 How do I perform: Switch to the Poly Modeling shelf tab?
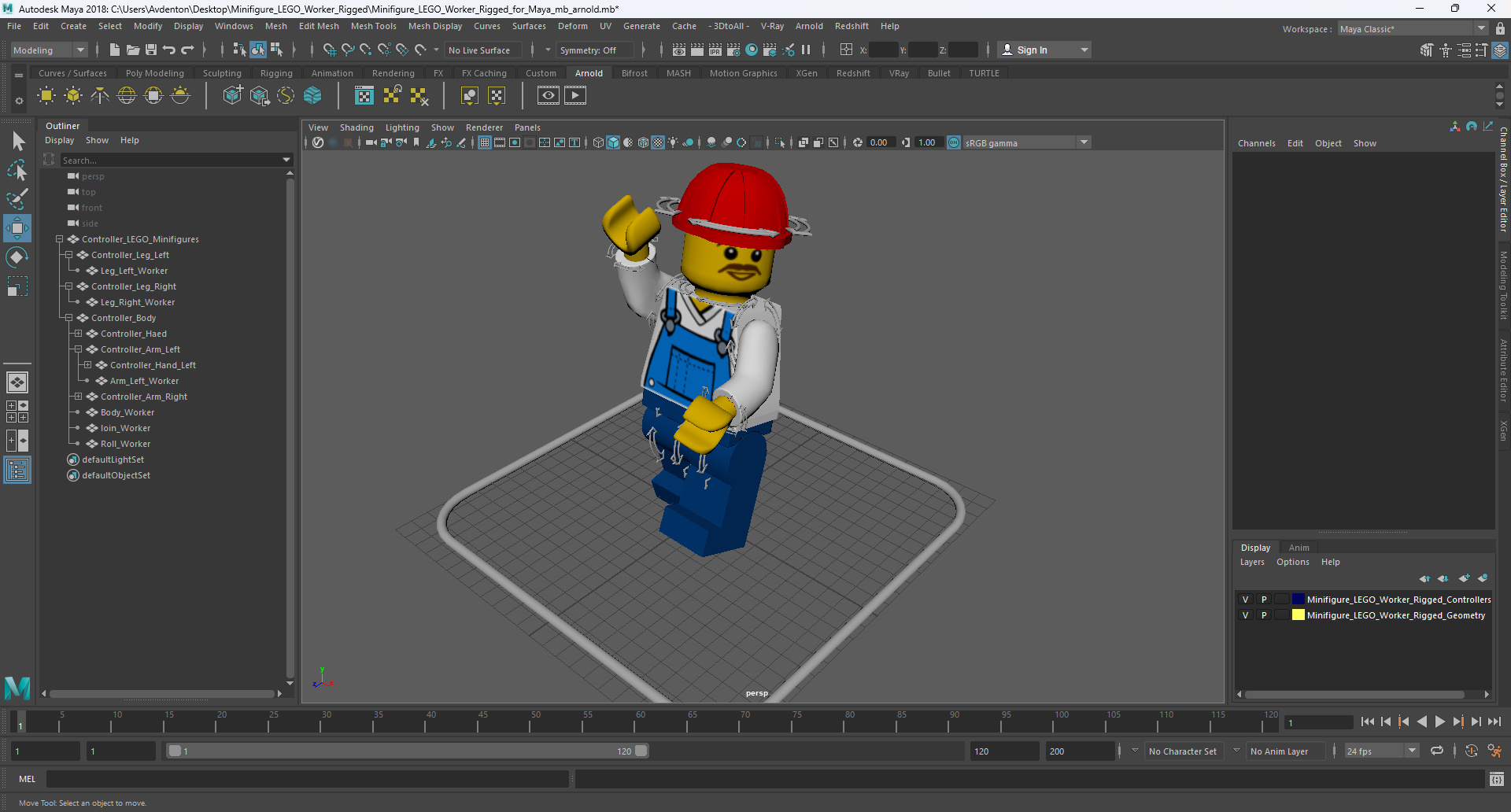point(155,73)
